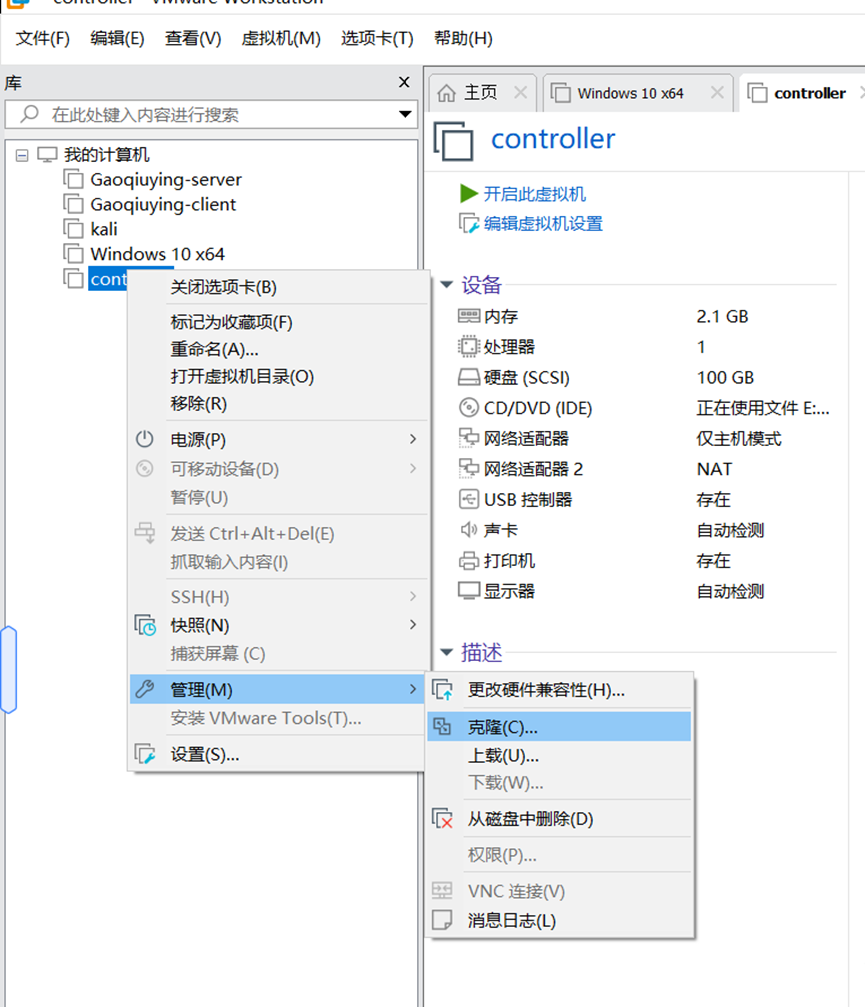Click the NAT network adapter value
Screen dimensions: 865x1007
pos(714,469)
